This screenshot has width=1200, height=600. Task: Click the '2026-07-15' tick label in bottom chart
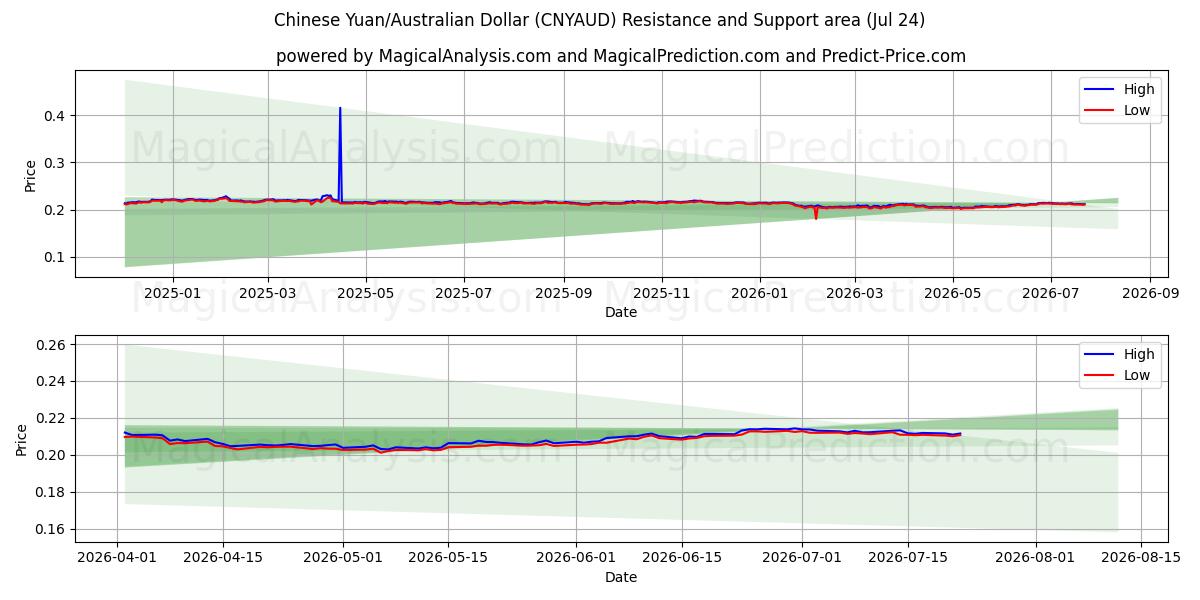click(908, 559)
